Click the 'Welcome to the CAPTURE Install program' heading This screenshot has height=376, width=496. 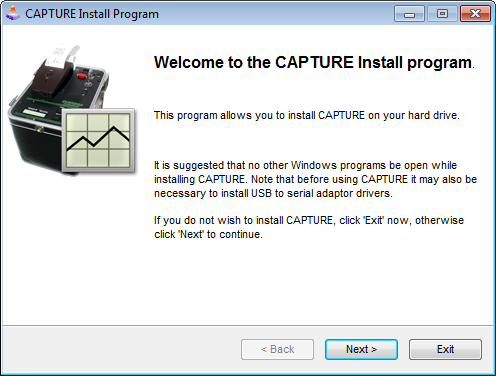click(314, 63)
